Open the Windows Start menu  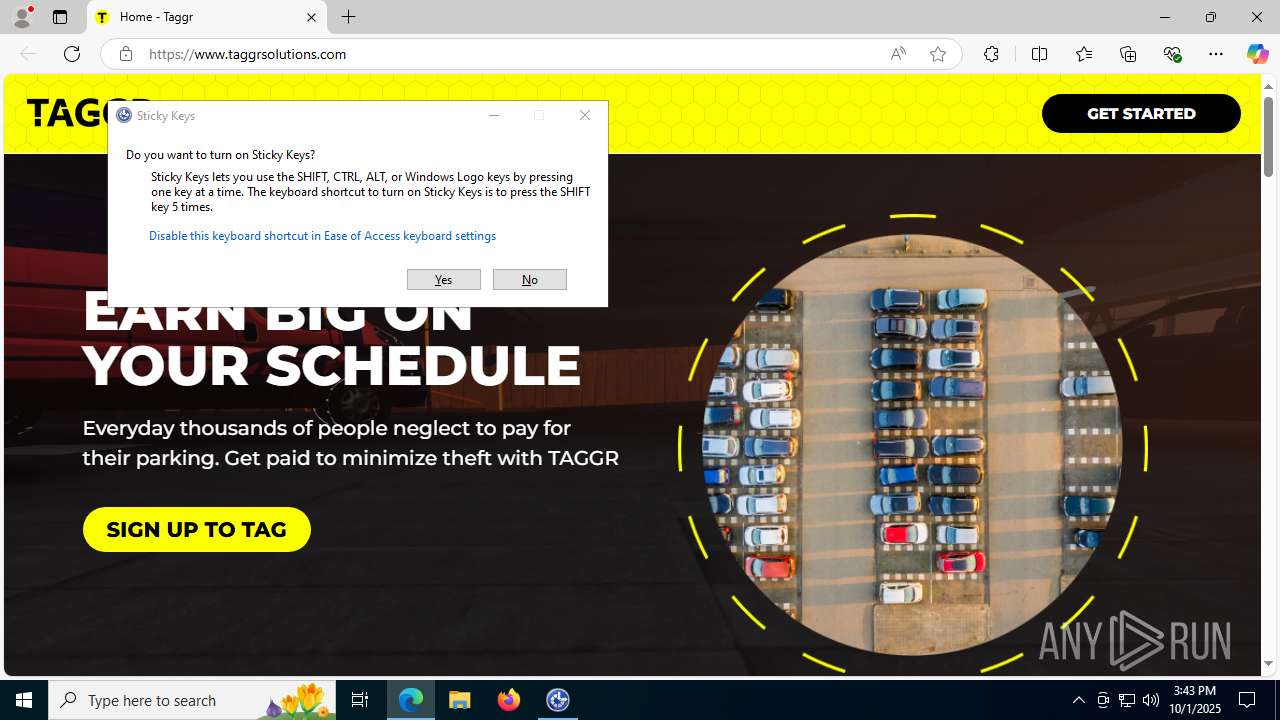24,700
